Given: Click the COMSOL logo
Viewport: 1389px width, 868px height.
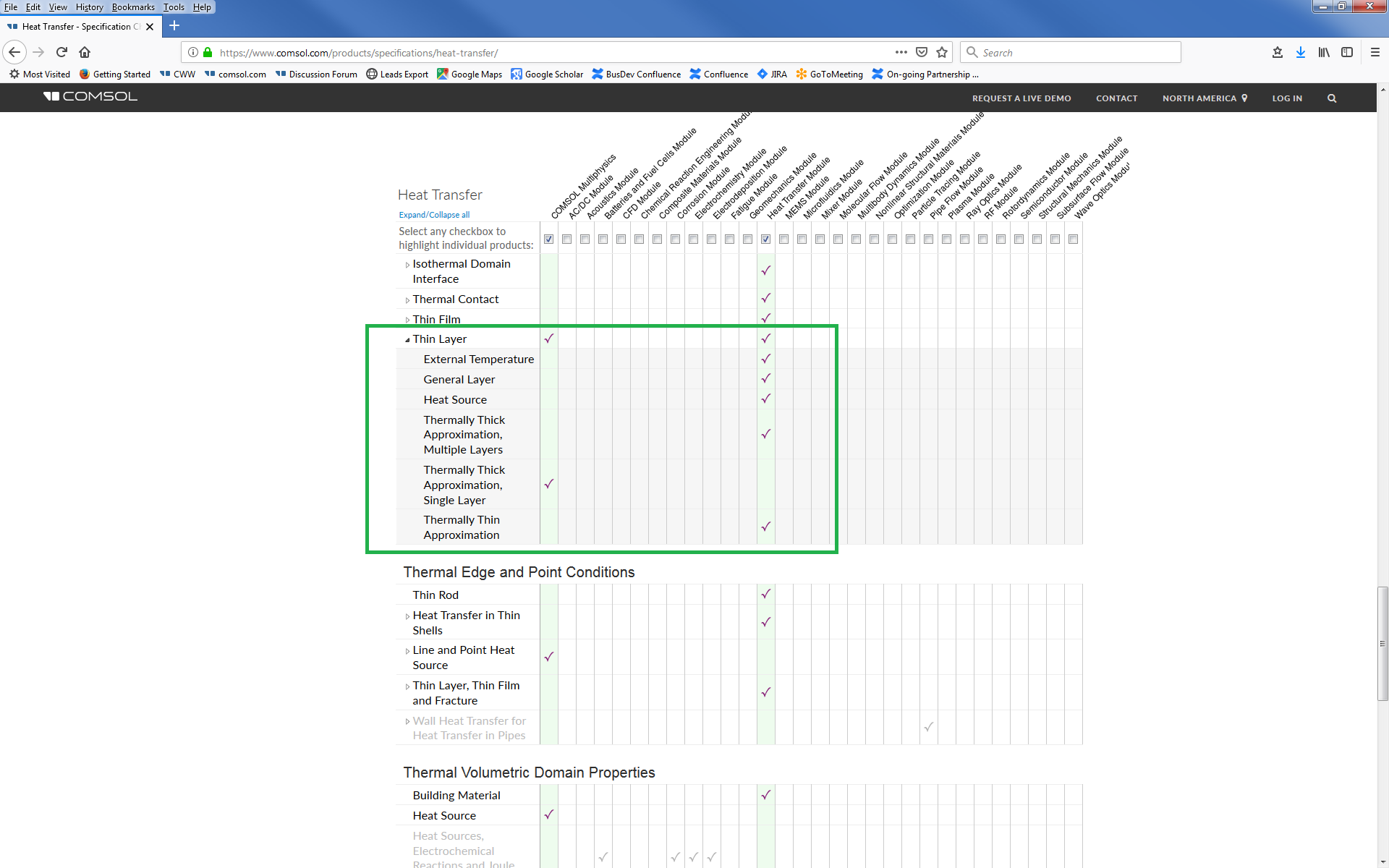Looking at the screenshot, I should pos(90,96).
